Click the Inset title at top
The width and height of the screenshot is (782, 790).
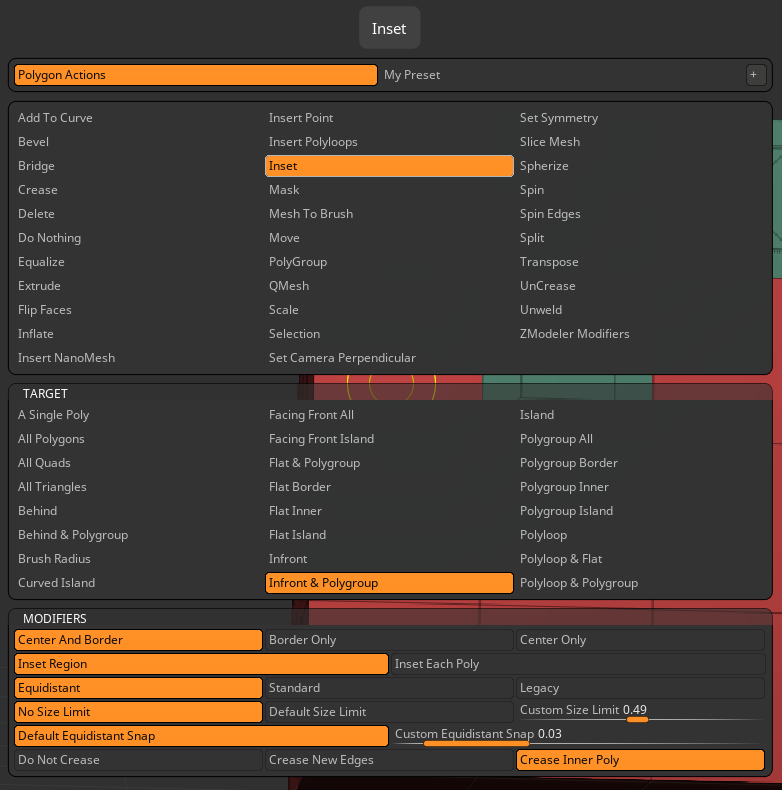(x=389, y=29)
